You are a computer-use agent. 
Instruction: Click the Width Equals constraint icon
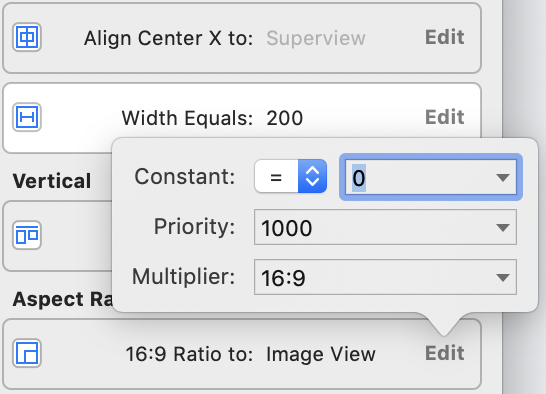(27, 117)
